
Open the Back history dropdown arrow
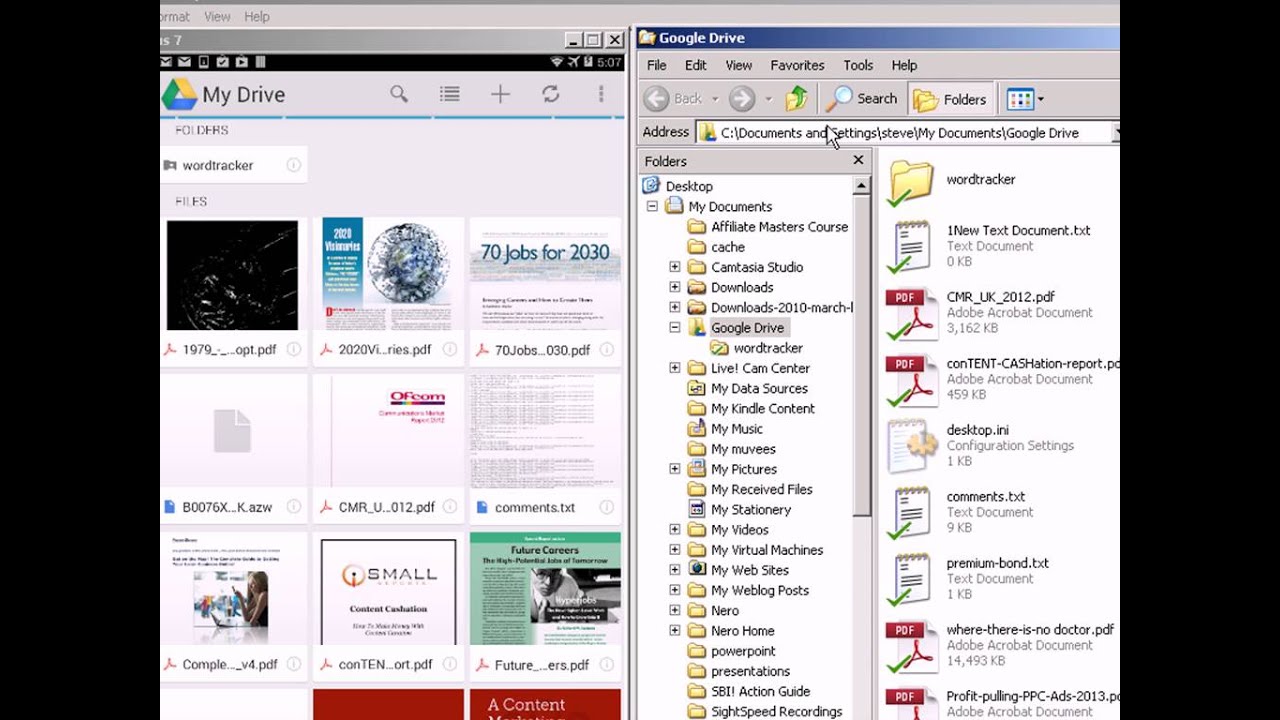(x=715, y=99)
